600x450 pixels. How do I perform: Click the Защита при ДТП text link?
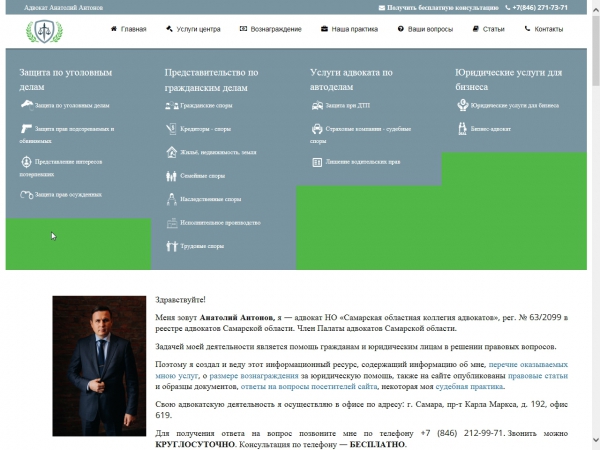pyautogui.click(x=347, y=106)
